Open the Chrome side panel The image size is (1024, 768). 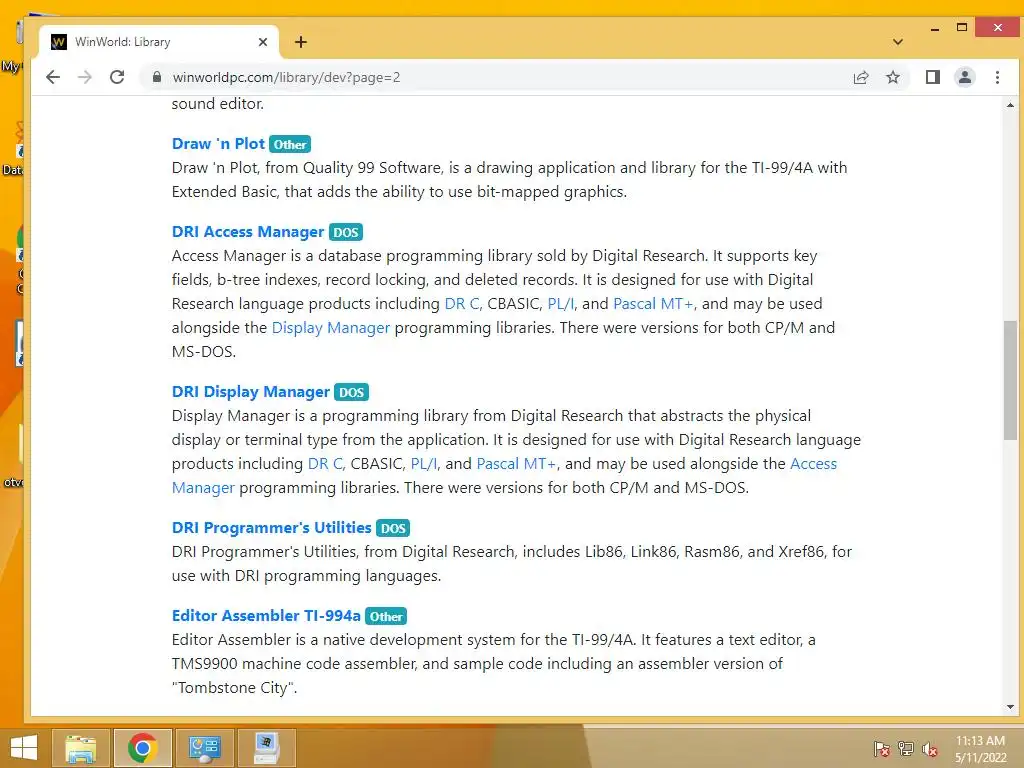pyautogui.click(x=933, y=77)
